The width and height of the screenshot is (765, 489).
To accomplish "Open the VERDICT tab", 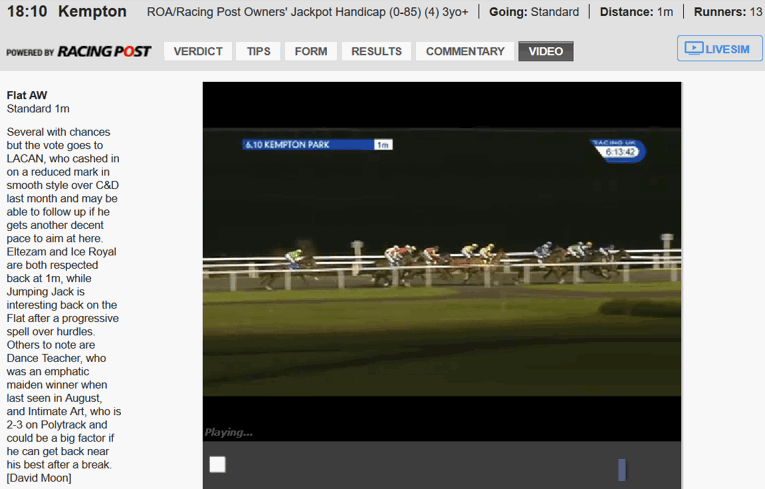I will coord(198,51).
